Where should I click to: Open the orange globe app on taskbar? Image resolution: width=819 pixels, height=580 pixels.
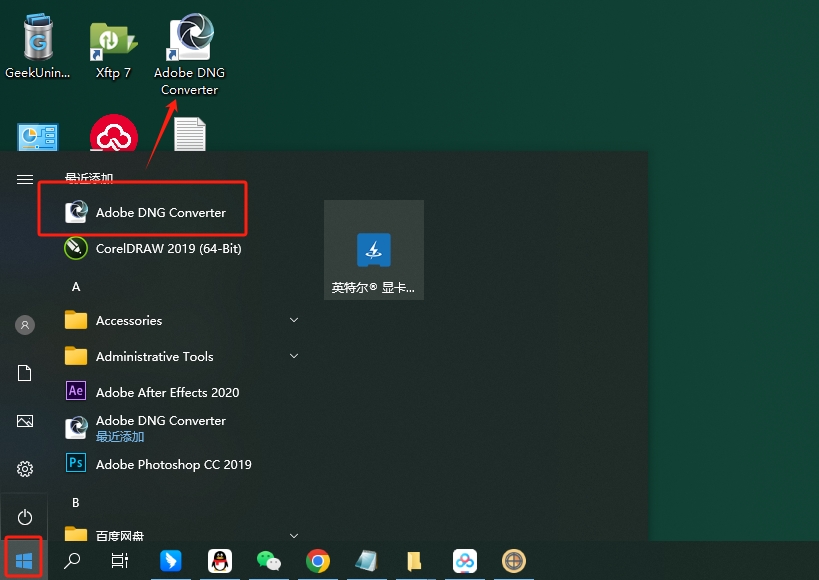pyautogui.click(x=513, y=561)
